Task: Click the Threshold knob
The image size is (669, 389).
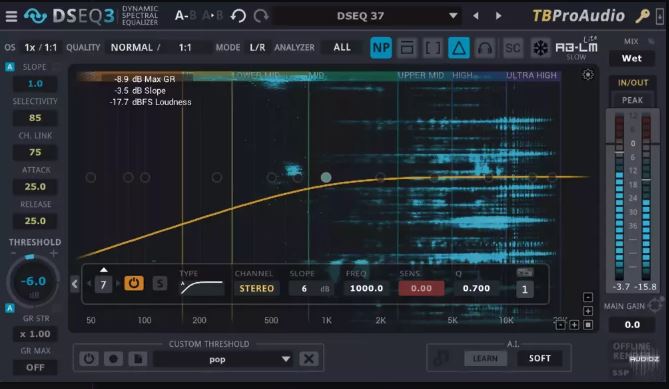Action: coord(33,282)
